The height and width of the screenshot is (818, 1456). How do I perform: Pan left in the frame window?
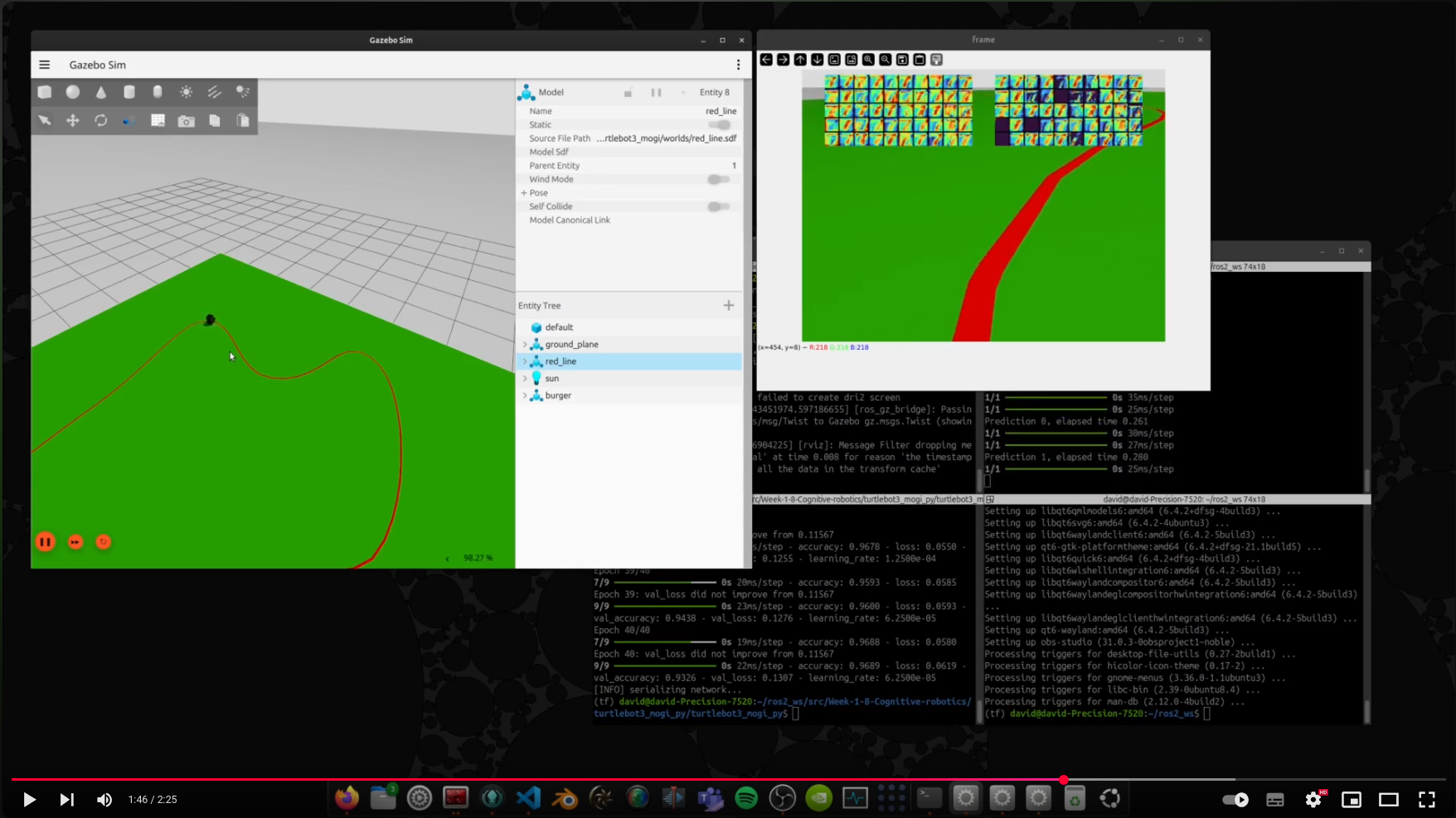(766, 60)
